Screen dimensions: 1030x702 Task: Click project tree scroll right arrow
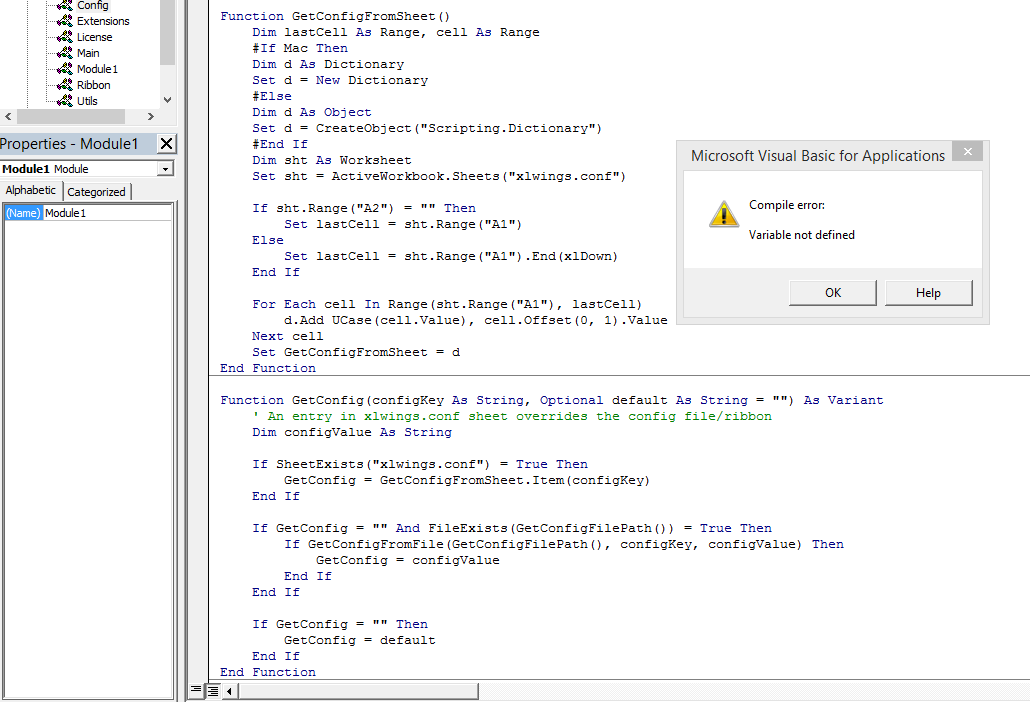pyautogui.click(x=151, y=116)
